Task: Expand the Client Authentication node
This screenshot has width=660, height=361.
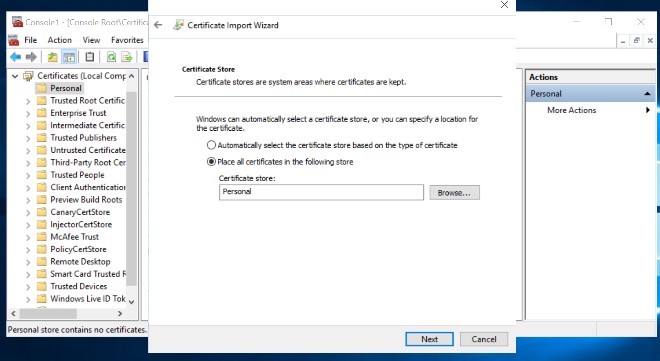Action: point(28,188)
